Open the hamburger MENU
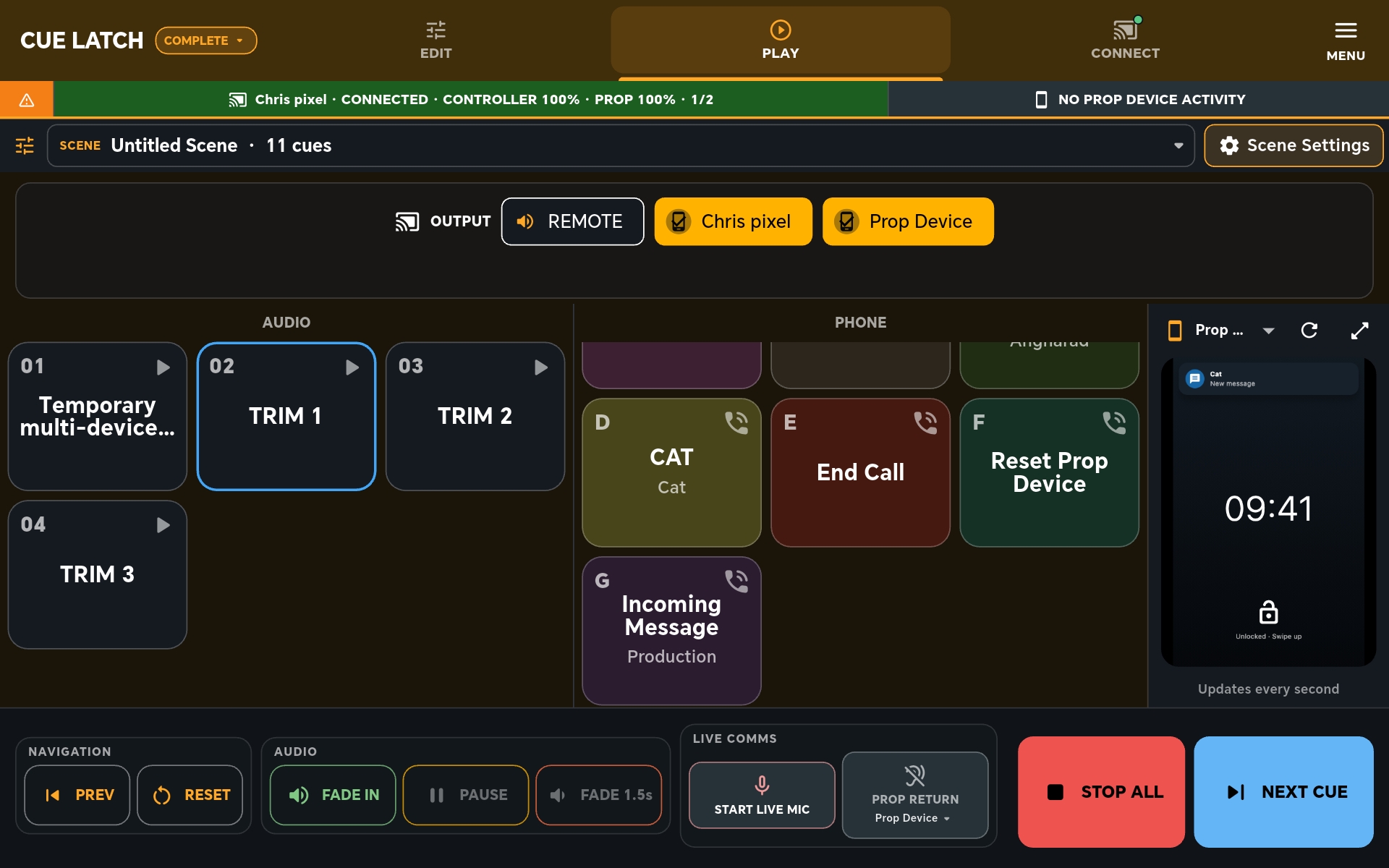The width and height of the screenshot is (1389, 868). click(x=1346, y=41)
